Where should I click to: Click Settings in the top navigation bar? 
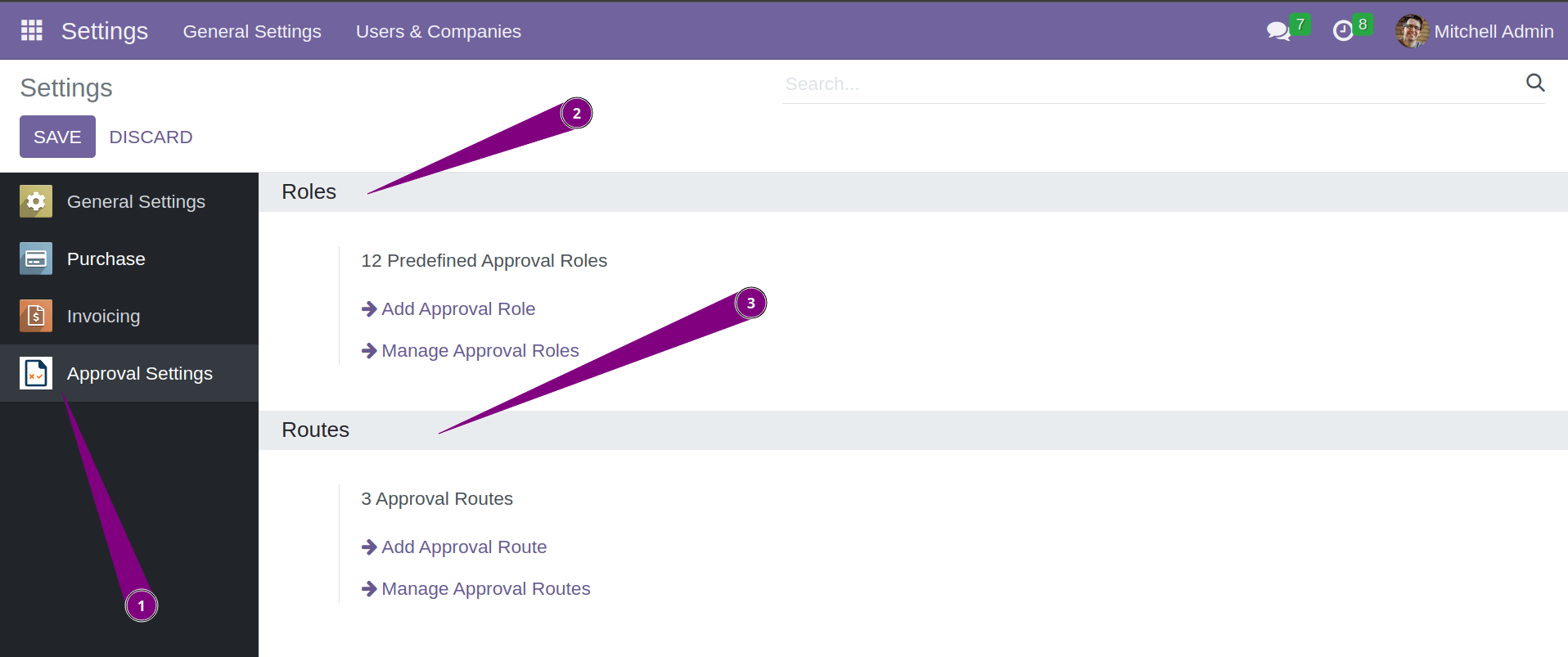pyautogui.click(x=104, y=31)
